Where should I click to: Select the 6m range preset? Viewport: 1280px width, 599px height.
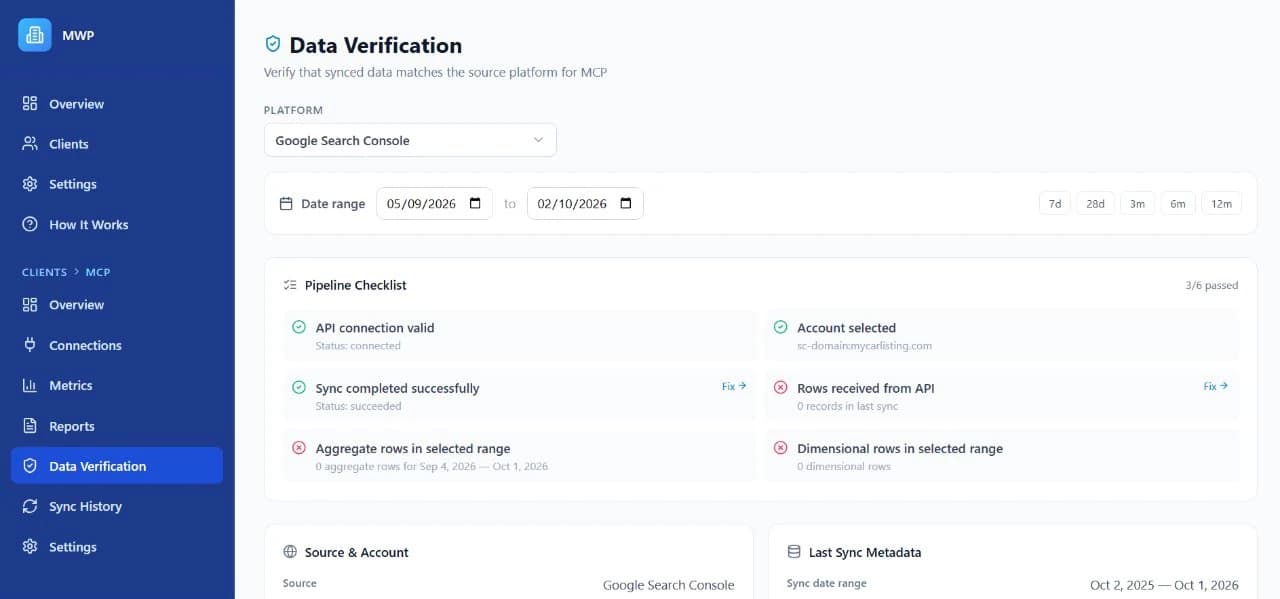pyautogui.click(x=1178, y=203)
